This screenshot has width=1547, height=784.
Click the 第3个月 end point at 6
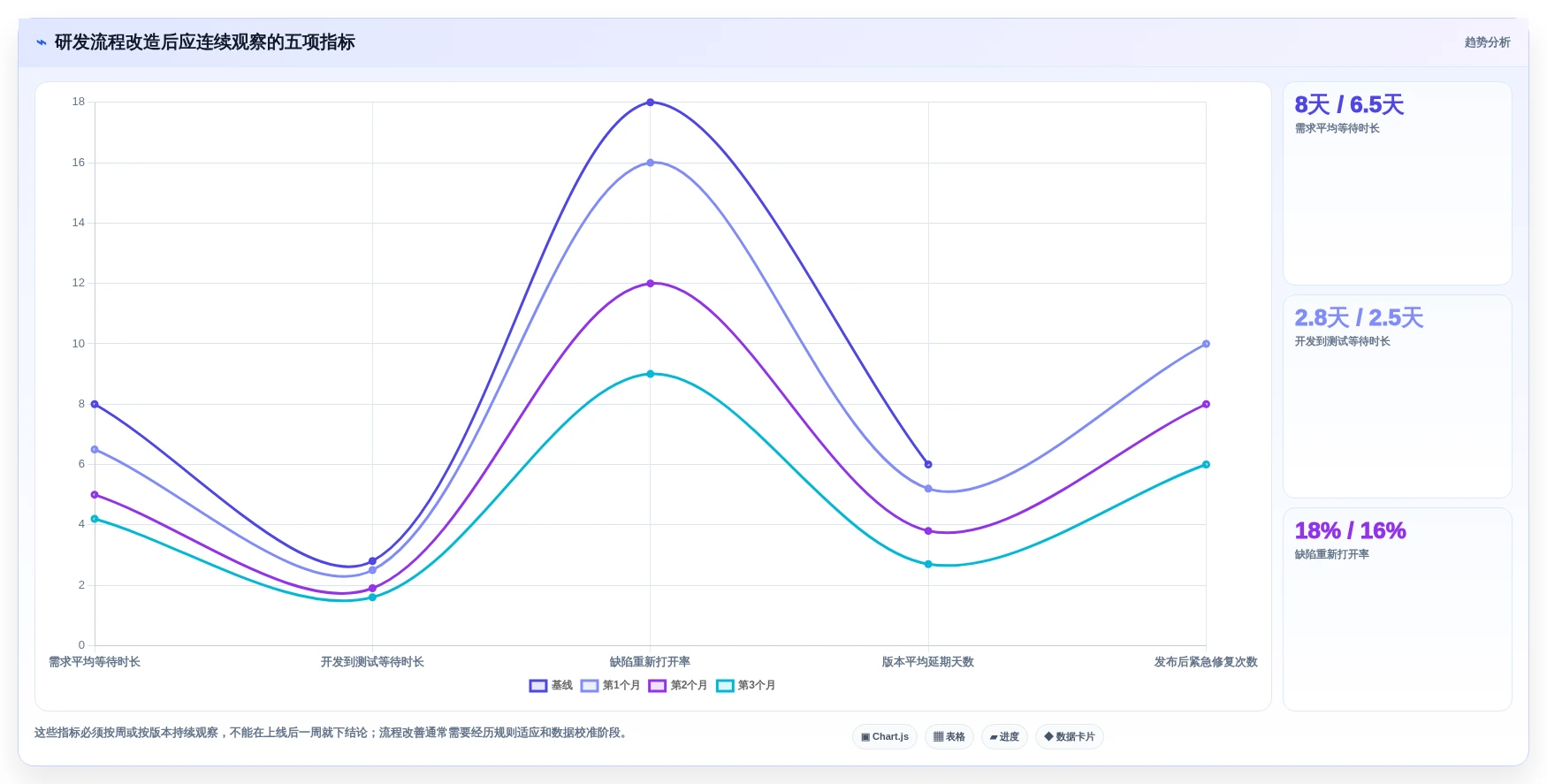click(1206, 464)
